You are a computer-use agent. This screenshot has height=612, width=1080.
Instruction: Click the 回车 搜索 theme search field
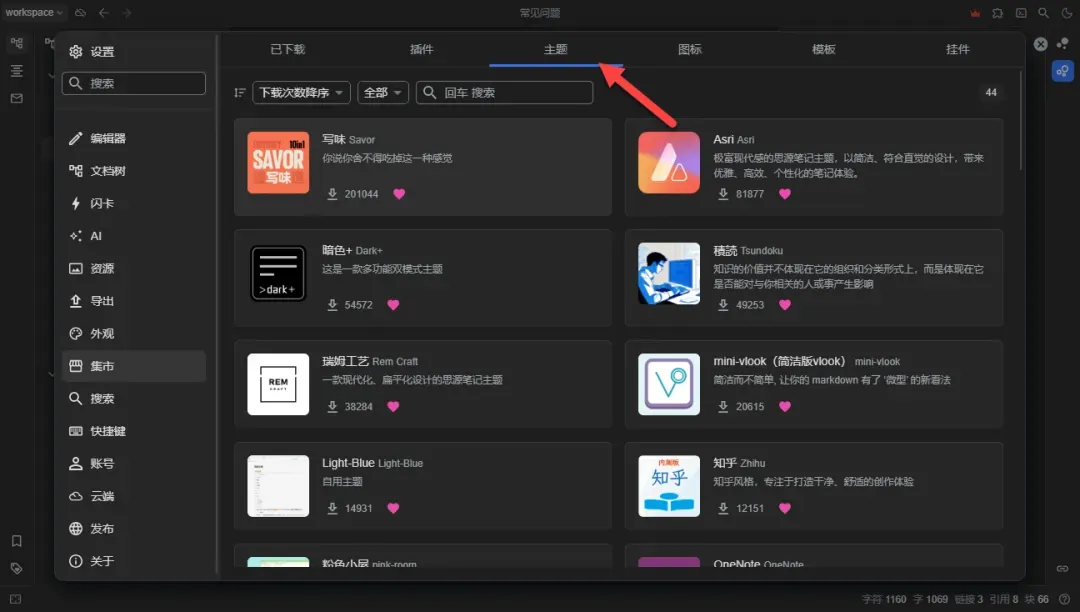coord(504,92)
